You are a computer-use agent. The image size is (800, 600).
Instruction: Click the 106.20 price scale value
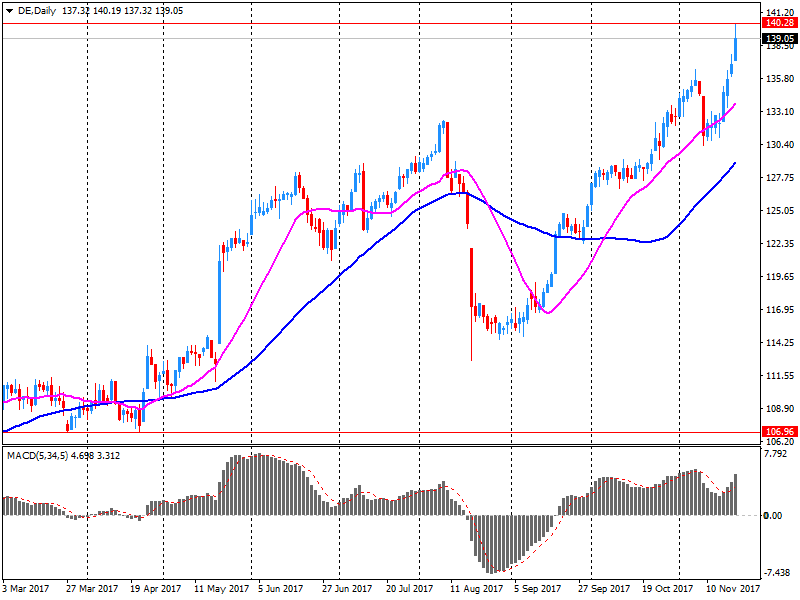click(780, 442)
